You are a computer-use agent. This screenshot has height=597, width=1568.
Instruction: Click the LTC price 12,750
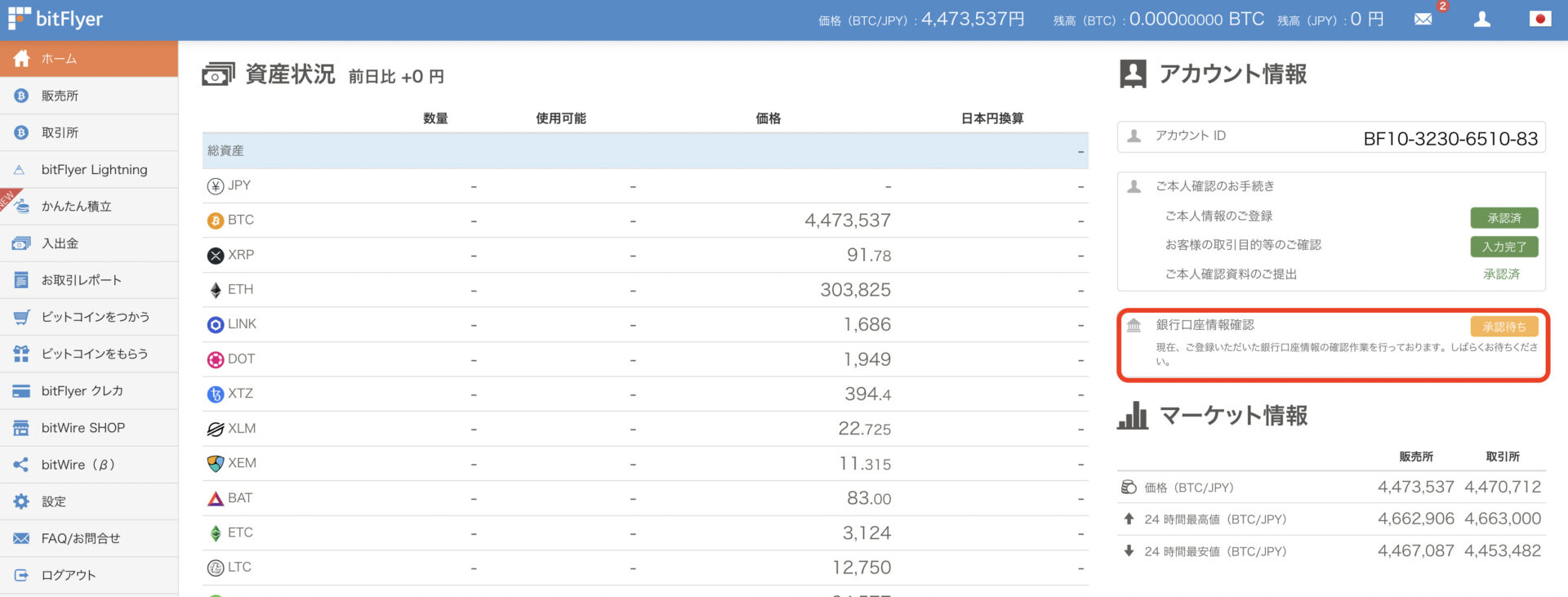(x=862, y=568)
